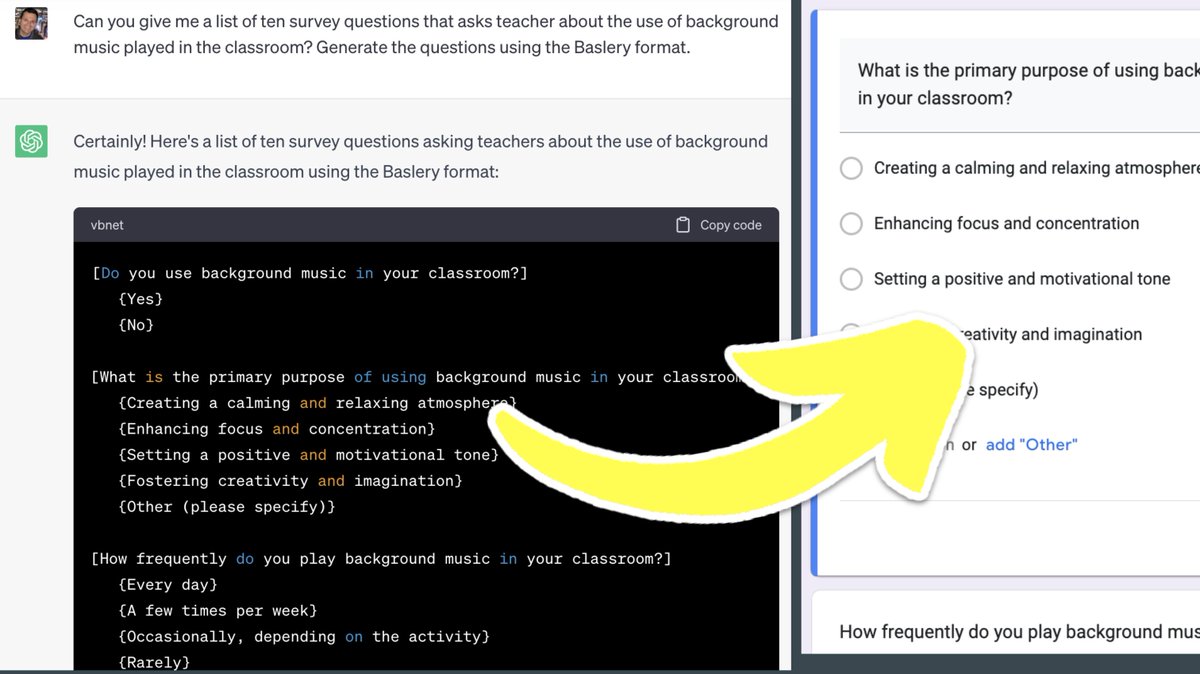Click the clipboard icon beside Copy code

point(683,225)
